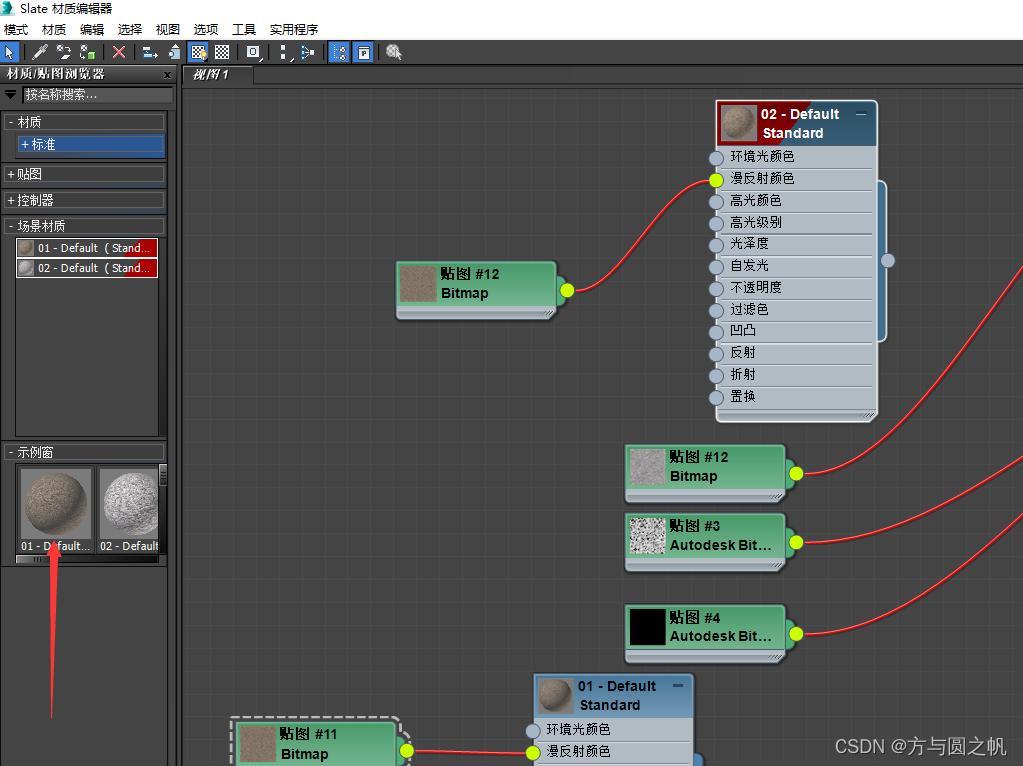
Task: Open the 模式 menu
Action: [x=15, y=29]
